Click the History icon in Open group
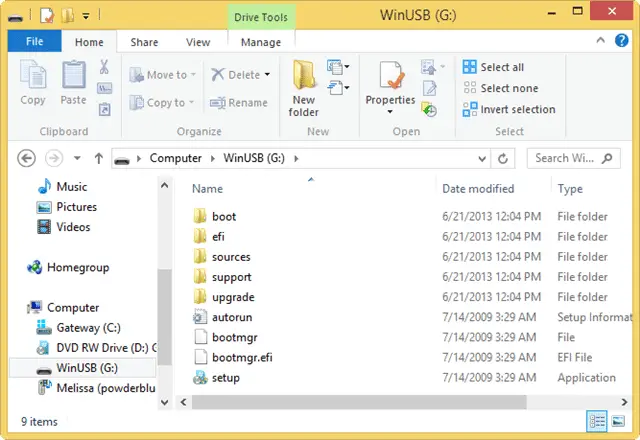Screen dimensions: 640x440 coord(429,109)
